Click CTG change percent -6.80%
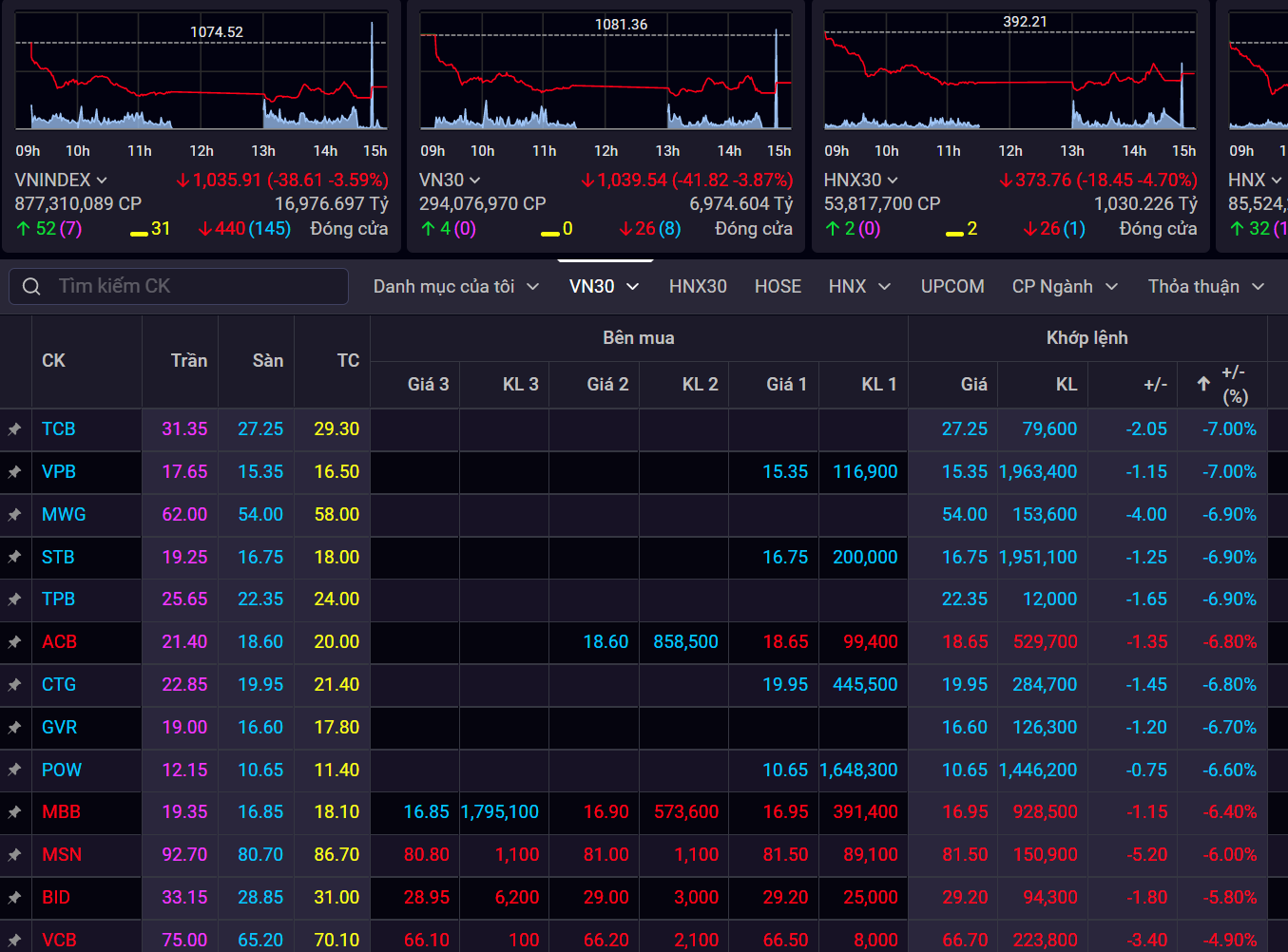Screen dimensions: 1288x952 [x=1229, y=685]
